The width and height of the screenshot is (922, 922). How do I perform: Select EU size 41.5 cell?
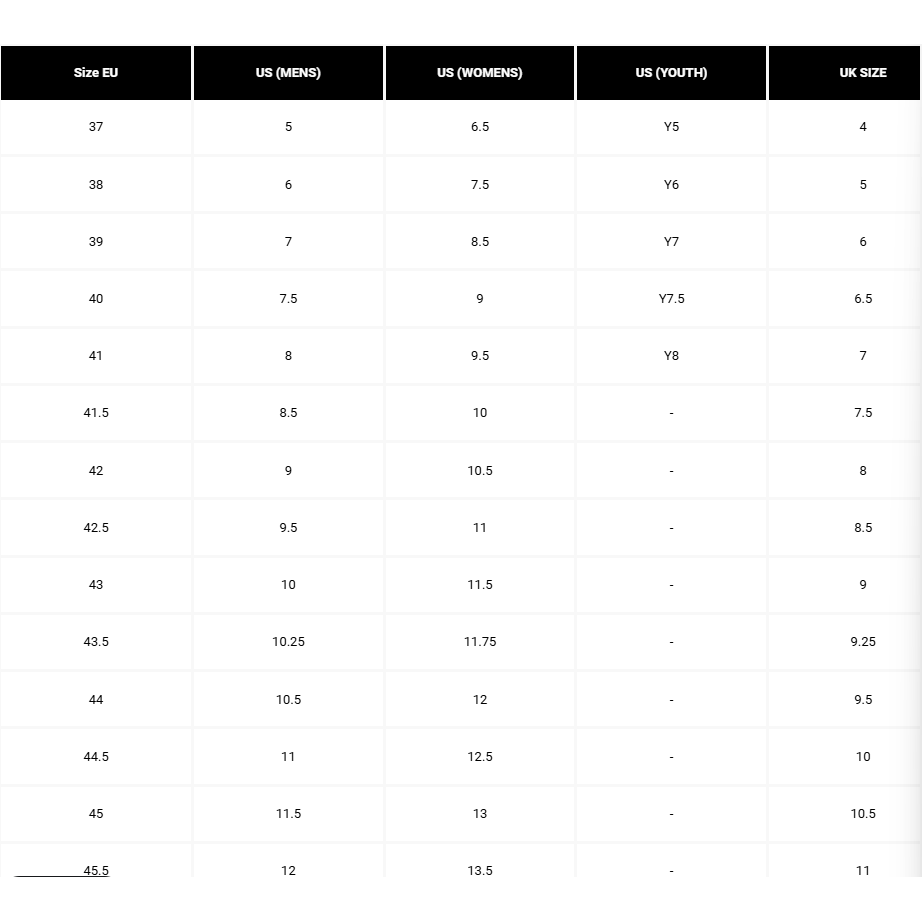point(96,413)
